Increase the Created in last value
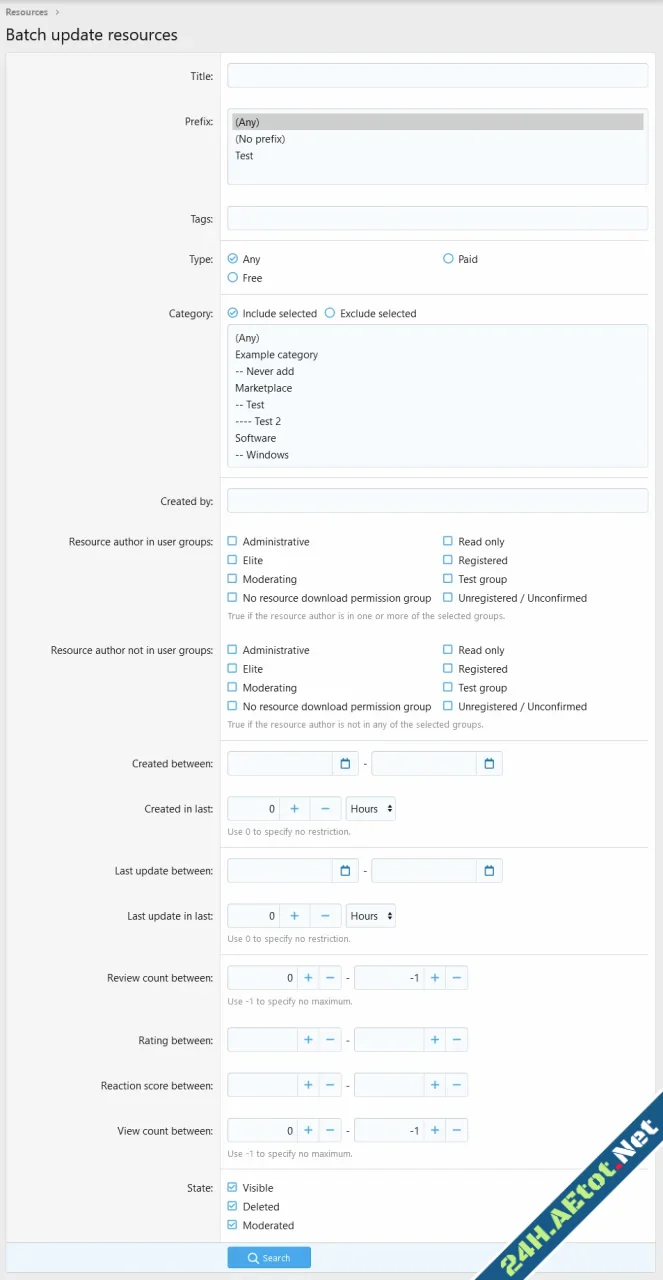Screen dimensions: 663x1280 point(294,809)
